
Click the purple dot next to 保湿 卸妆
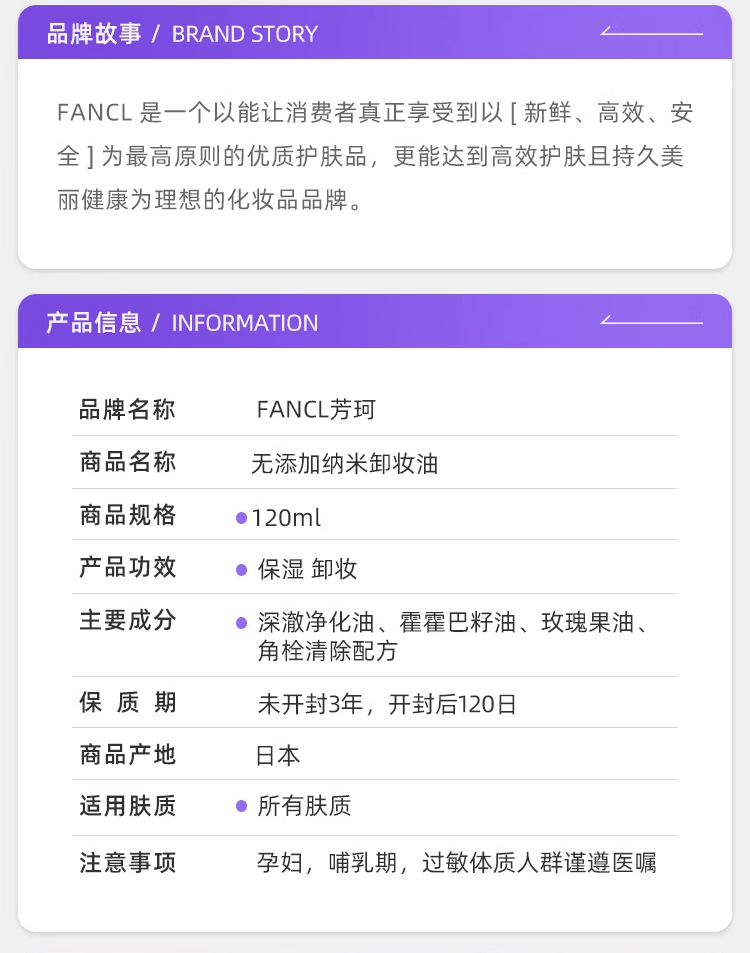pyautogui.click(x=241, y=570)
